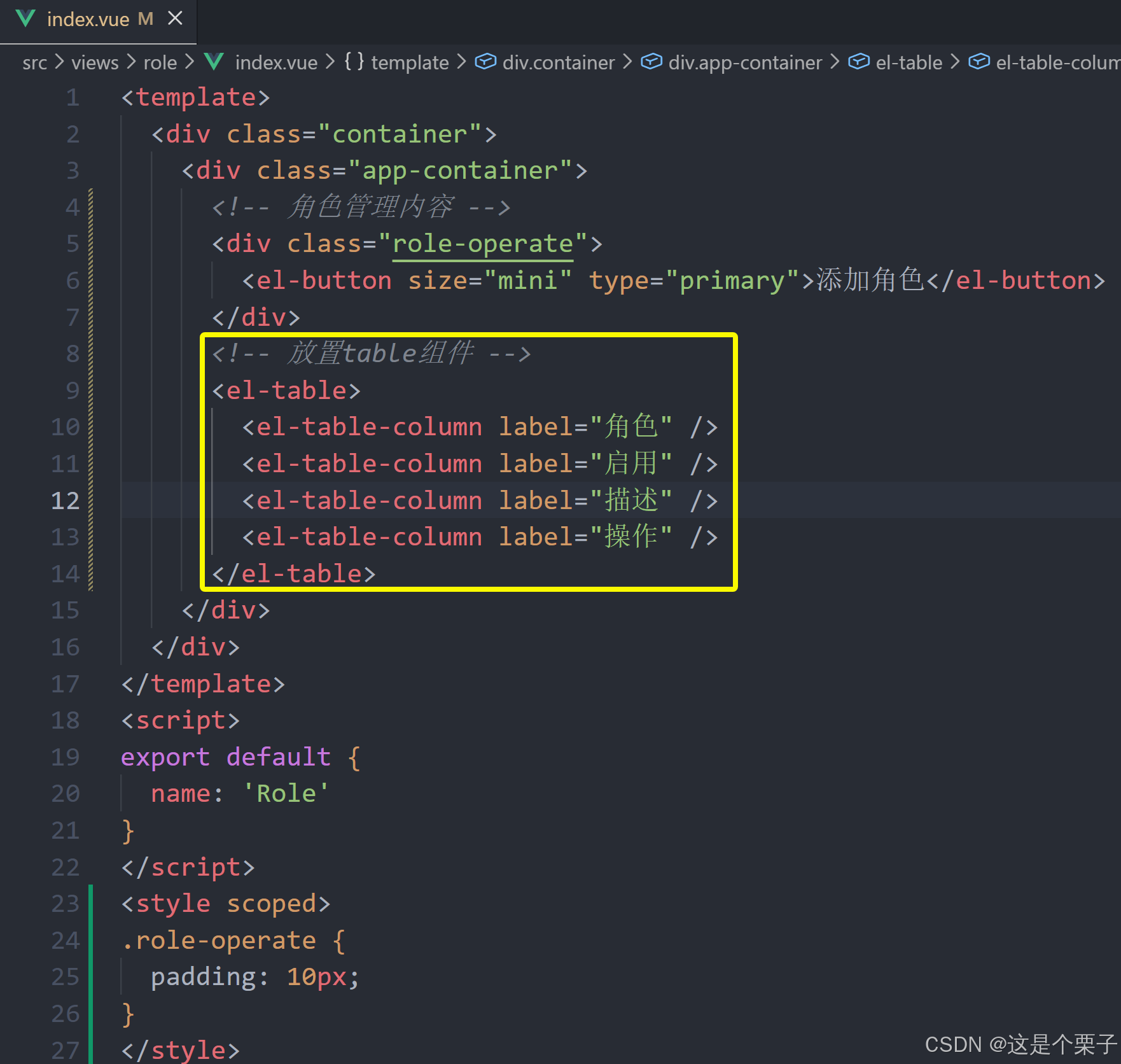Click the size="mini" attribute

tap(490, 281)
